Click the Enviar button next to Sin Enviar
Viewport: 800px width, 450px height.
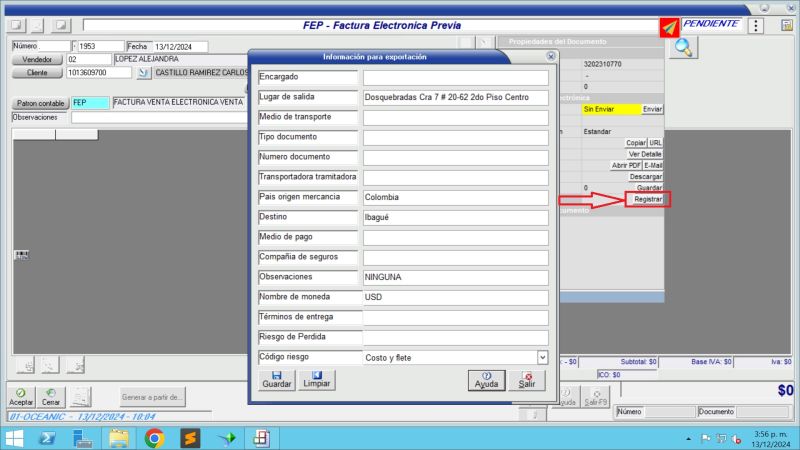click(652, 109)
